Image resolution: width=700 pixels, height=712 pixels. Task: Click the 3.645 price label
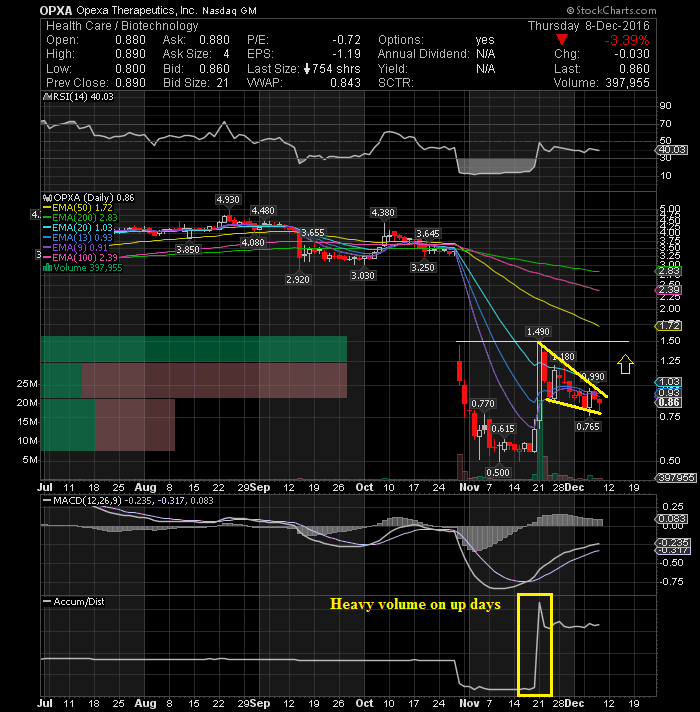(x=428, y=233)
